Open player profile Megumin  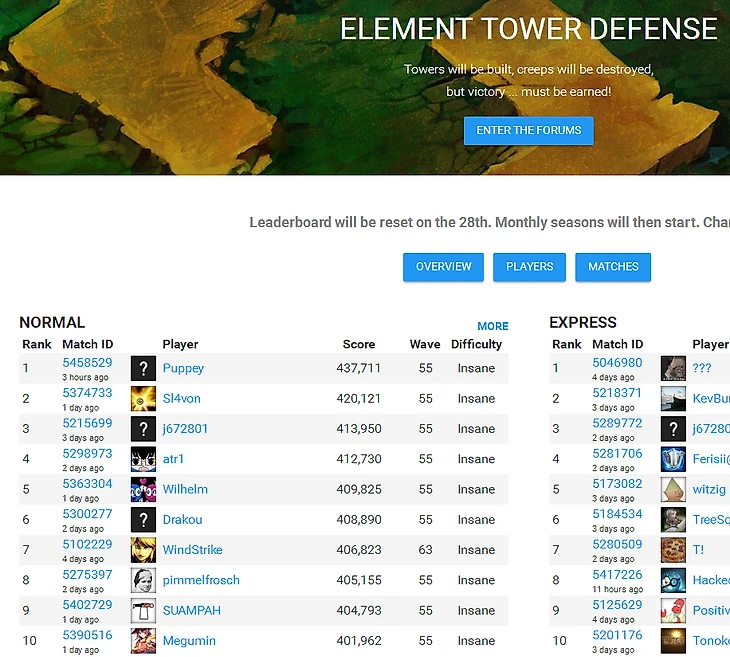(189, 641)
